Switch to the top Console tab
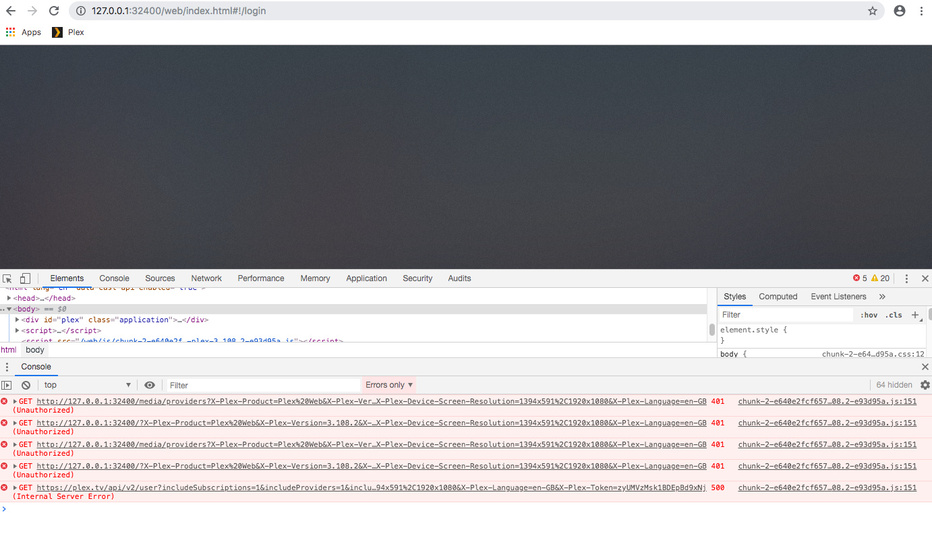 [x=114, y=278]
